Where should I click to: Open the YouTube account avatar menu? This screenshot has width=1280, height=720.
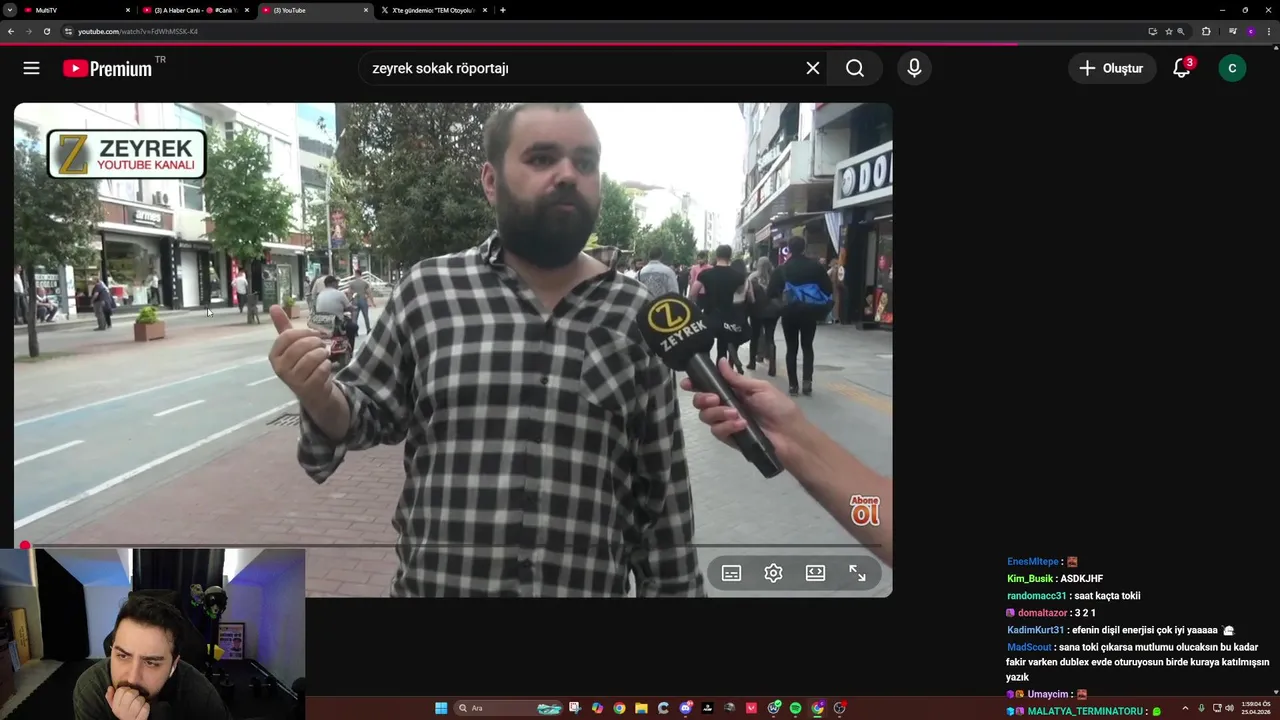coord(1232,68)
